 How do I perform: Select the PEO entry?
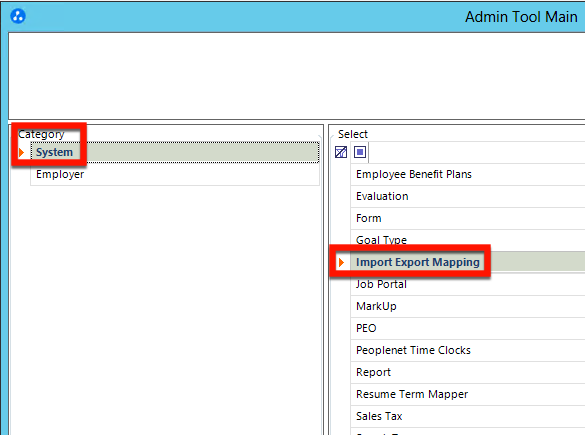(x=468, y=328)
